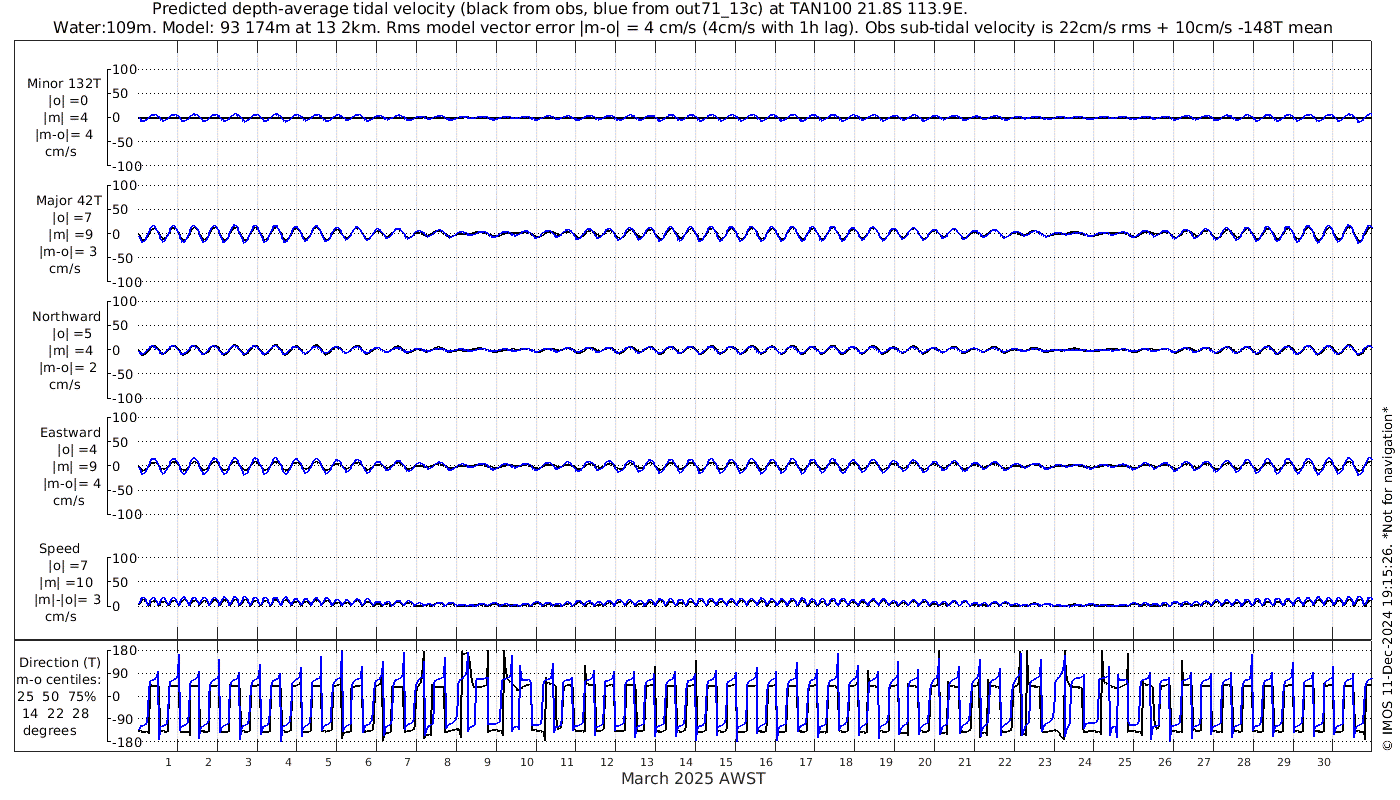Click the IMOS copyright vertical text
The image size is (1400, 800).
(1387, 579)
